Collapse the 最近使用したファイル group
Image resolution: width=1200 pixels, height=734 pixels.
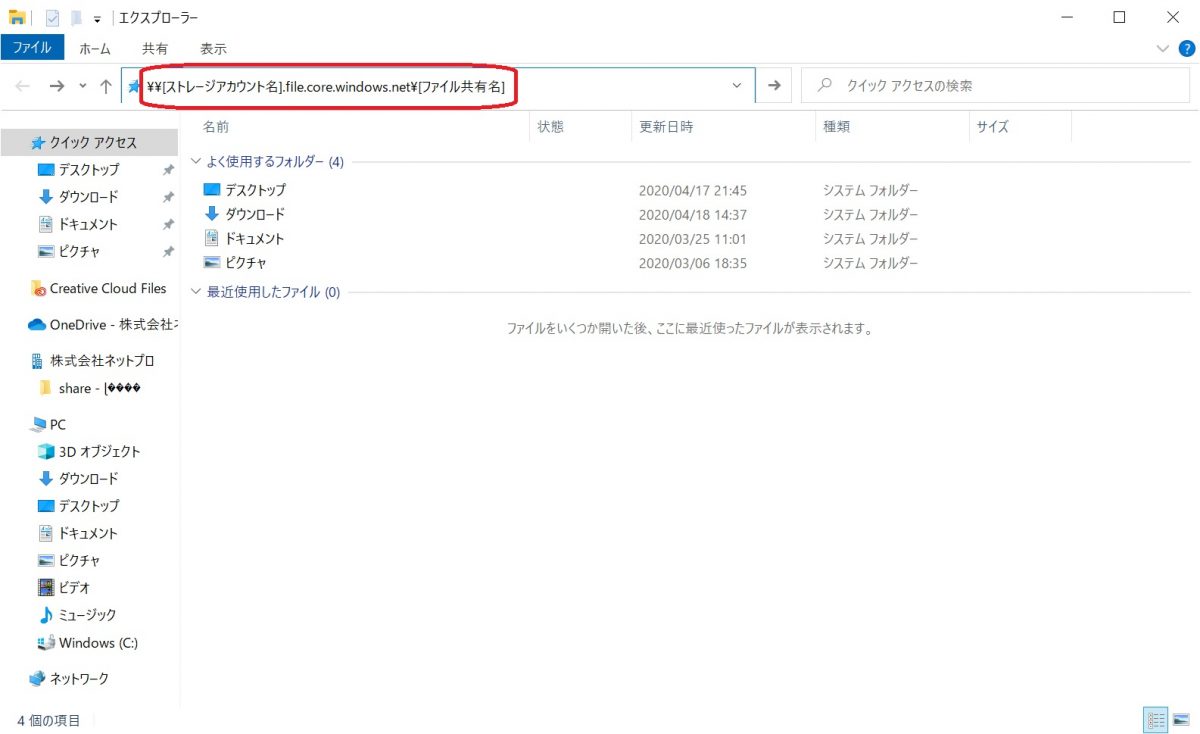(x=196, y=293)
